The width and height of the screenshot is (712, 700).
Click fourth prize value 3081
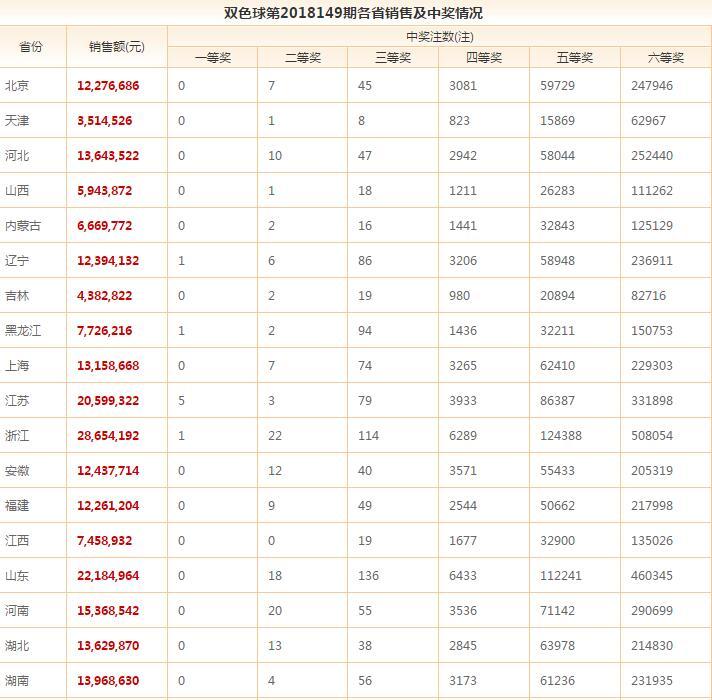(463, 86)
